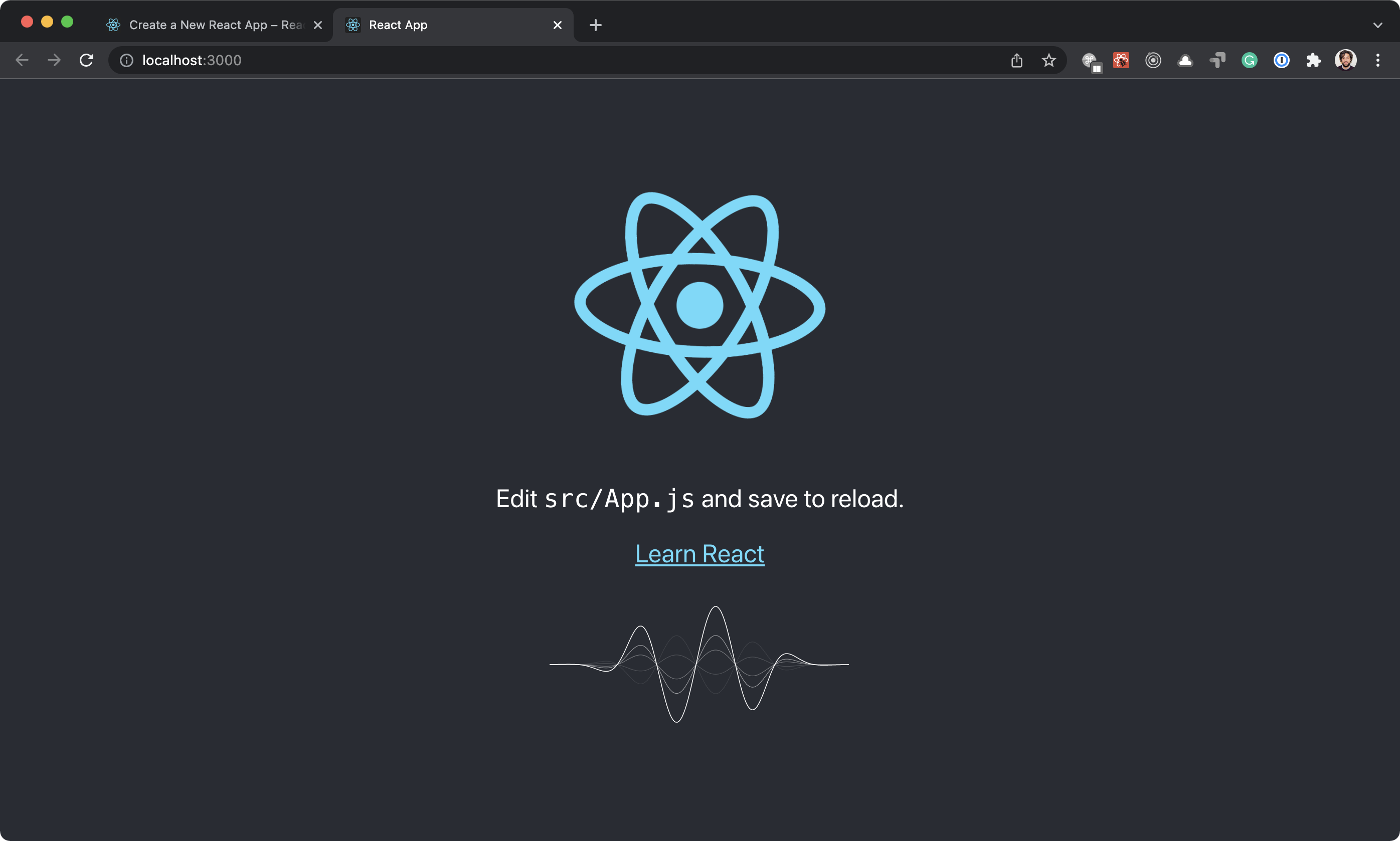Click the localhost:3000 address bar
The height and width of the screenshot is (841, 1400).
tap(510, 60)
